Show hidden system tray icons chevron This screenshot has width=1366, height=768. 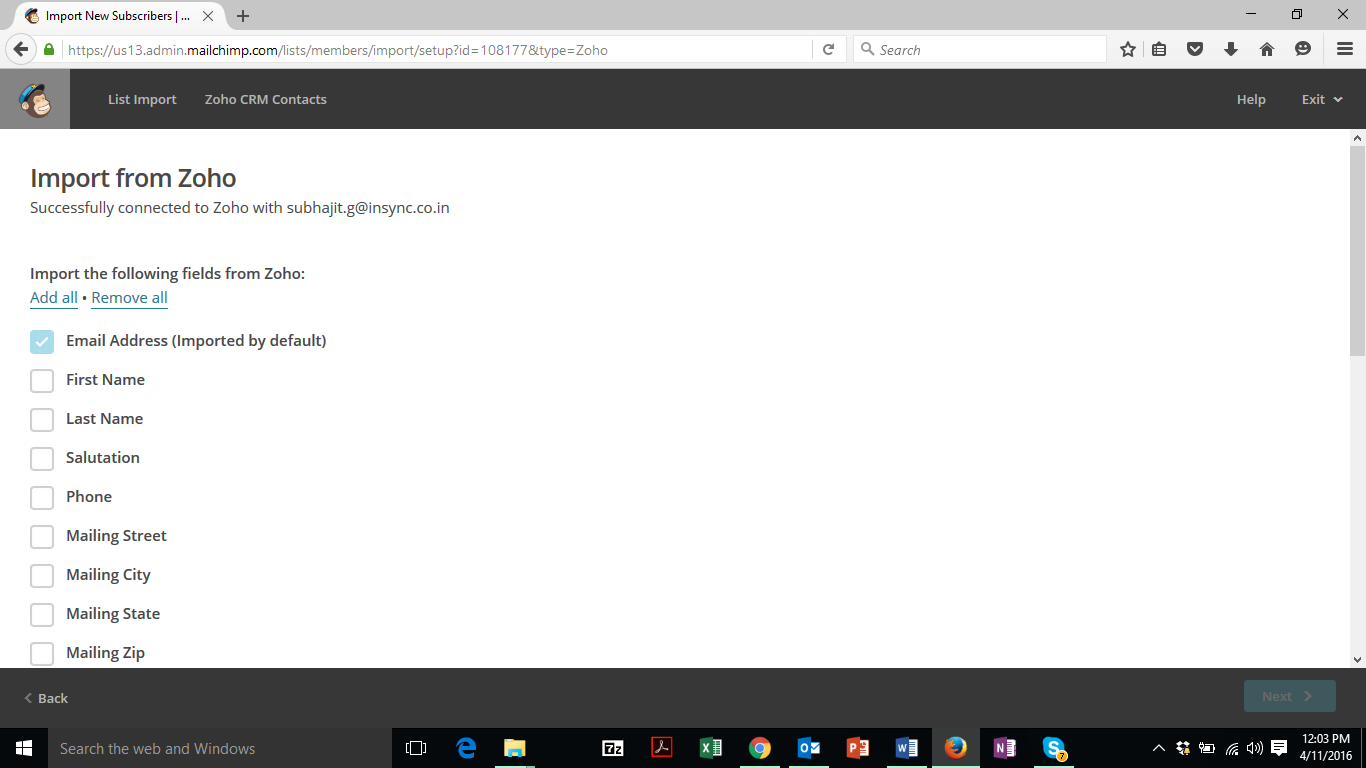point(1159,748)
